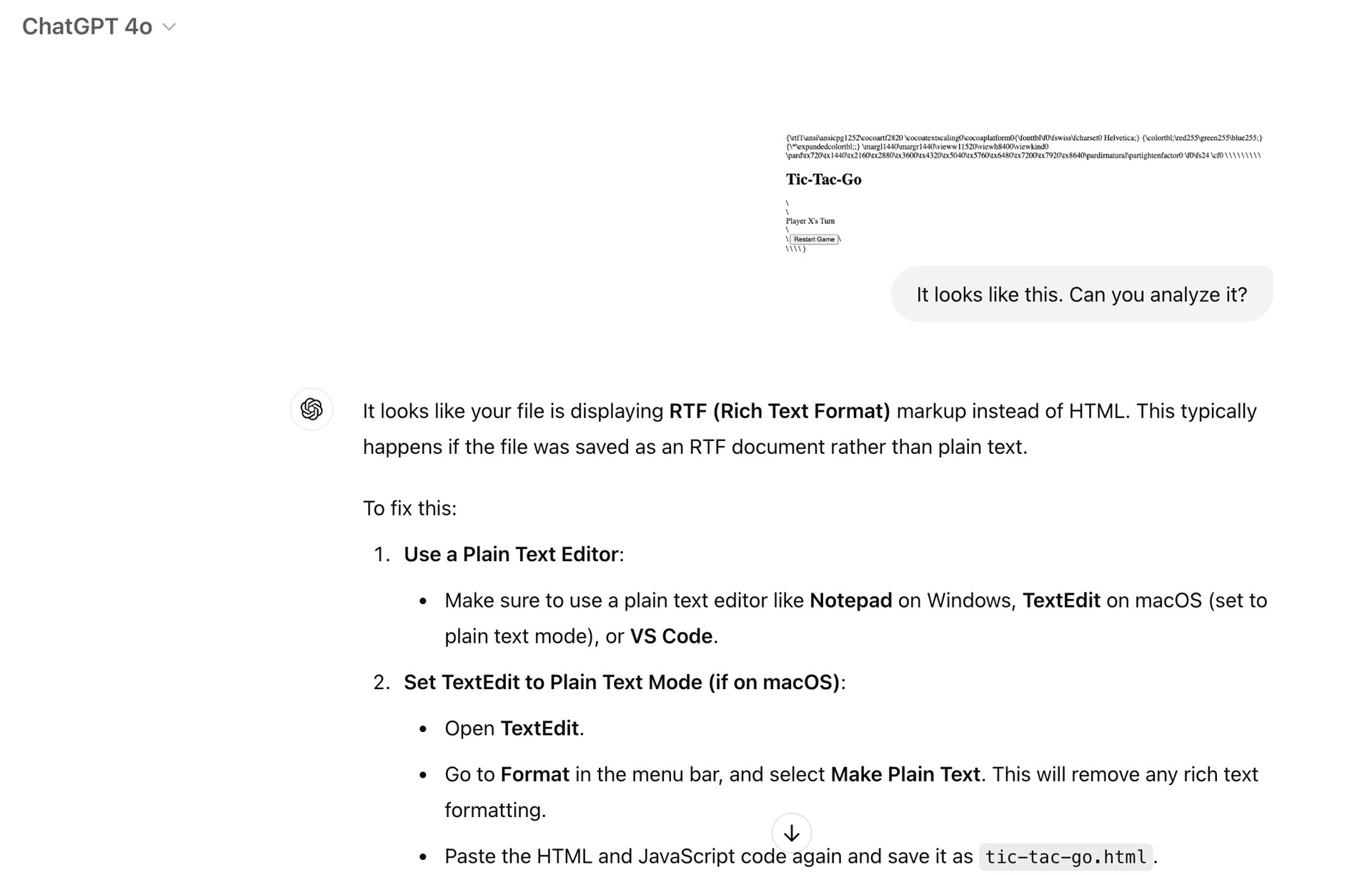Click the 'Open TextEdit.' bullet
This screenshot has height=875, width=1372.
[x=514, y=728]
